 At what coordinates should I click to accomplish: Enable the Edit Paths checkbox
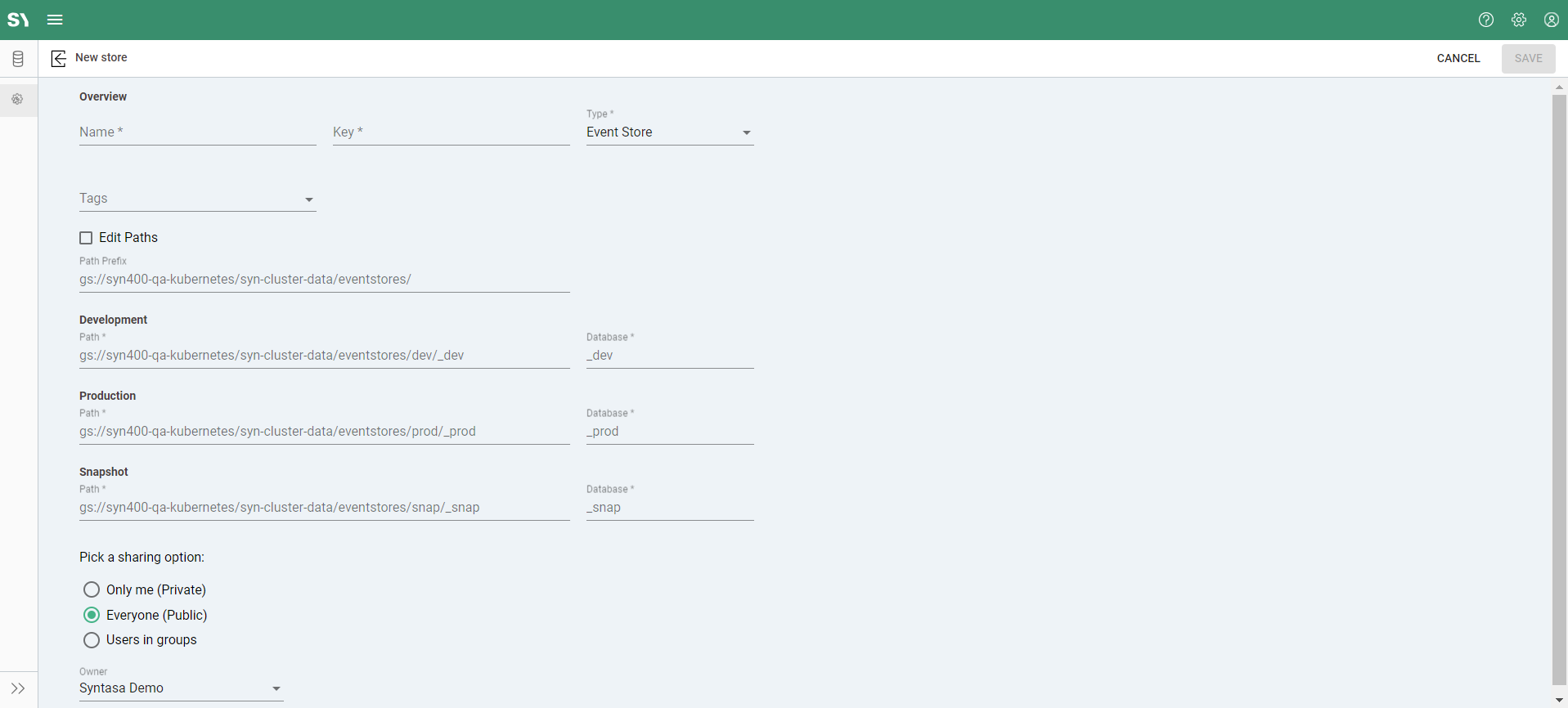[x=86, y=238]
